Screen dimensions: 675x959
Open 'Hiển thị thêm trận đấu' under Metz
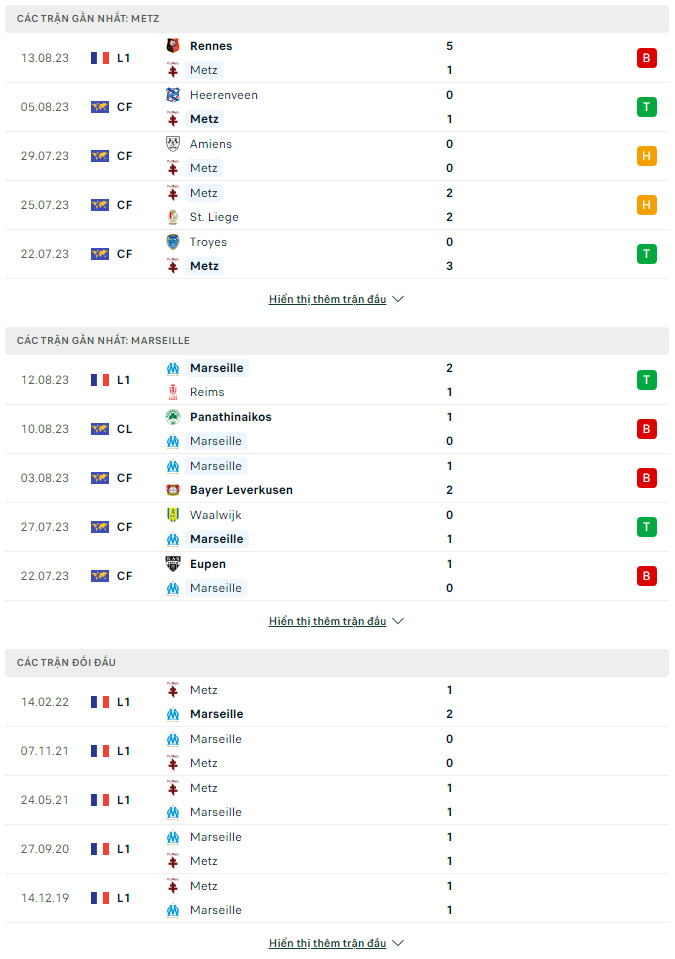point(328,299)
